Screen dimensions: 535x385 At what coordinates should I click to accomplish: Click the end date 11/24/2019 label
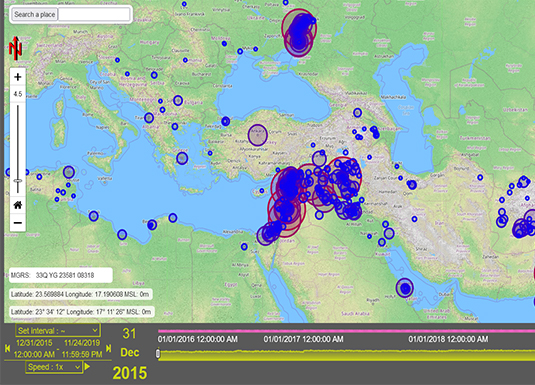[x=82, y=343]
